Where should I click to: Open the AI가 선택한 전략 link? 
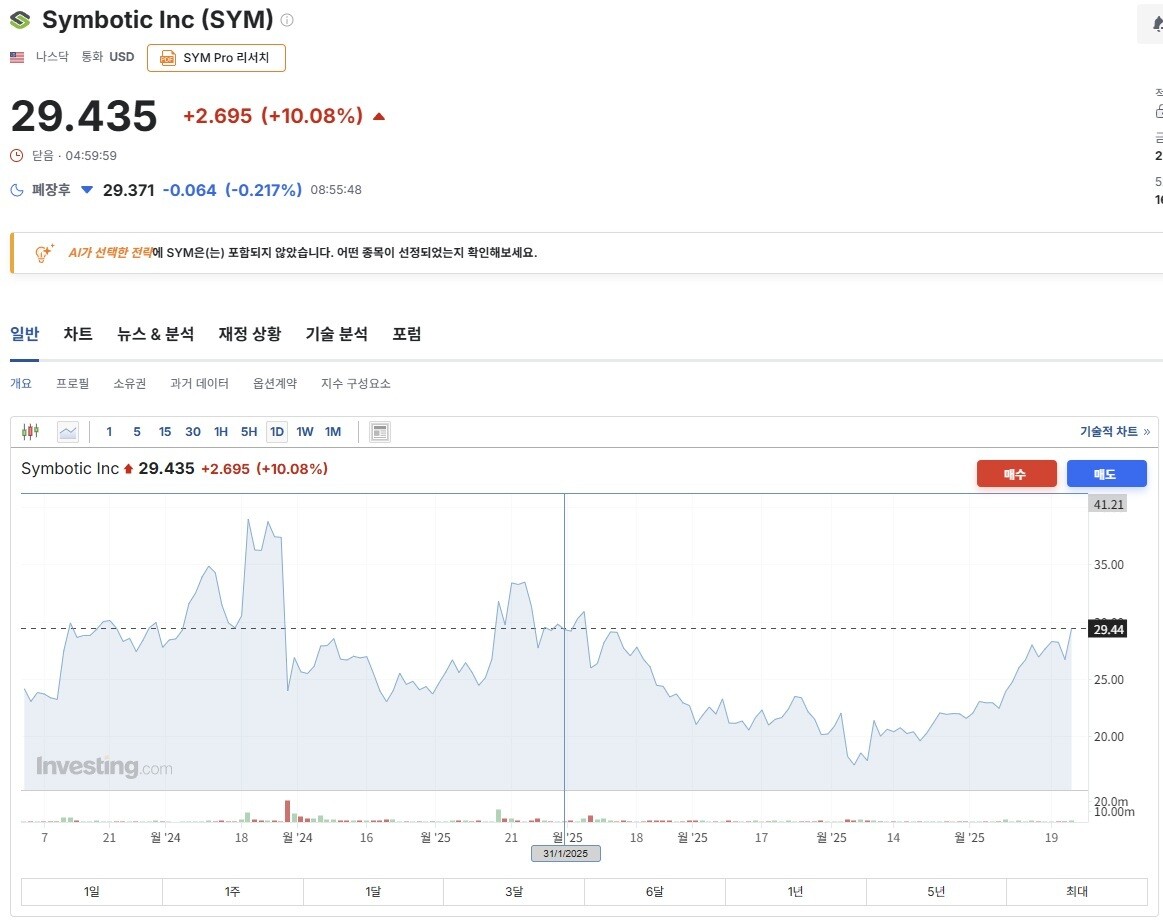pos(110,252)
